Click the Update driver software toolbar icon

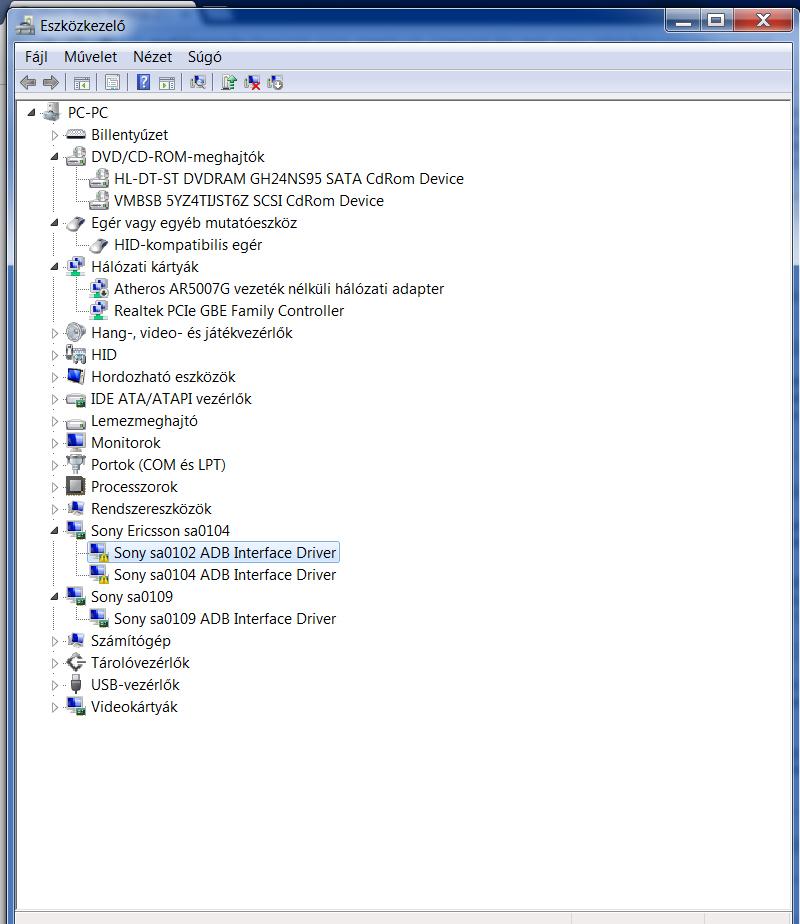pos(229,82)
